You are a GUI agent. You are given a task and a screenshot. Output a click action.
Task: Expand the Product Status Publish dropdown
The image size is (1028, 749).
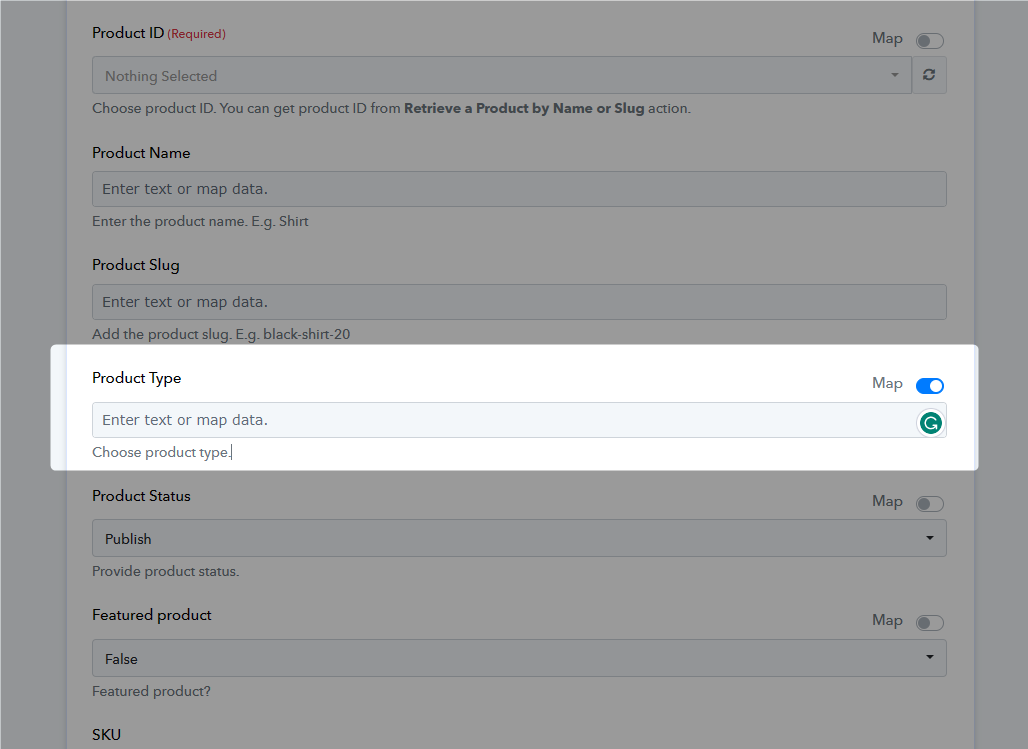click(519, 538)
